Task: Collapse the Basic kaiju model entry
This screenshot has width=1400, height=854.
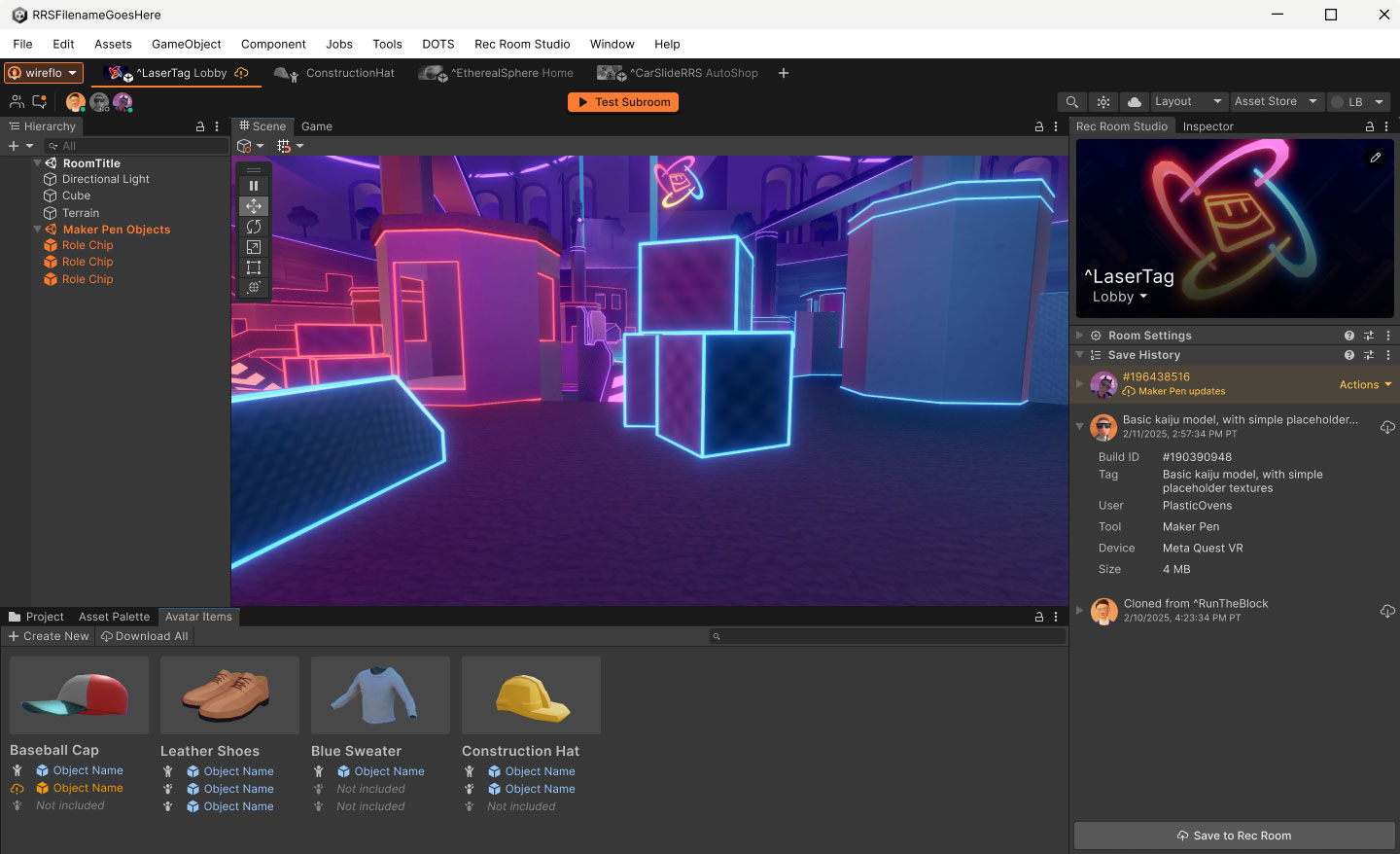Action: (x=1079, y=426)
